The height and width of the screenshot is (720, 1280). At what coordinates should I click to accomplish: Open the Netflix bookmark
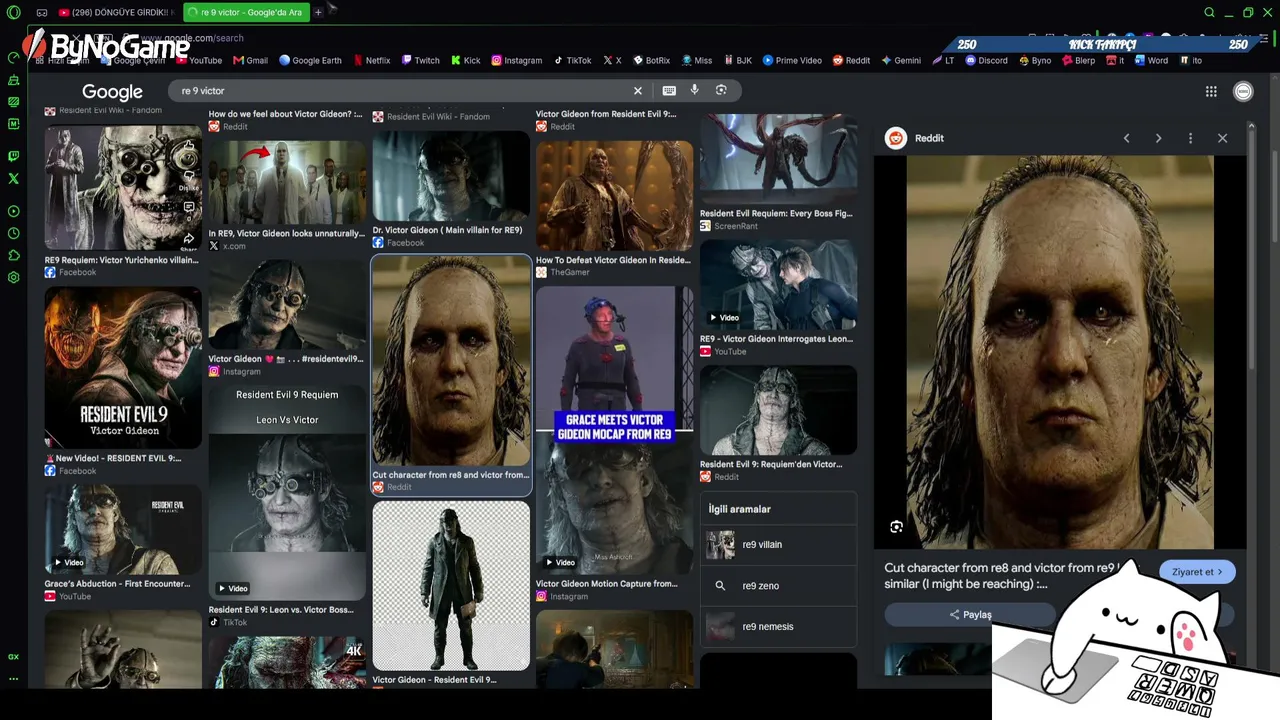[x=371, y=60]
